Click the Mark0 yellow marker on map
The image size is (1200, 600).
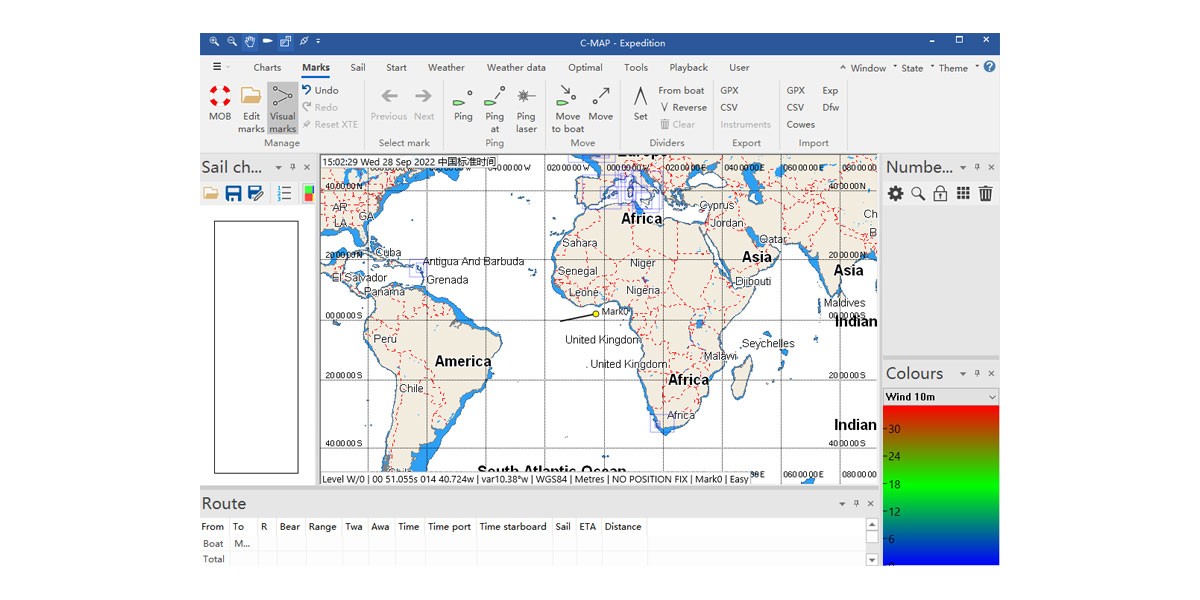[x=596, y=314]
